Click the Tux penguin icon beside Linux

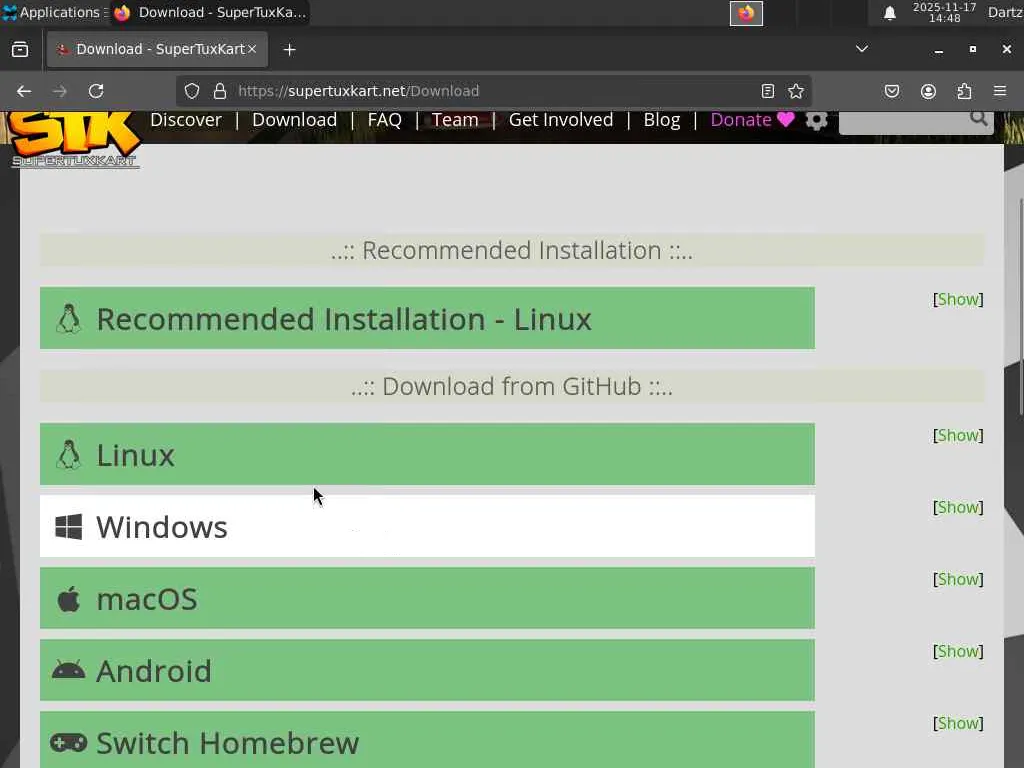(69, 455)
